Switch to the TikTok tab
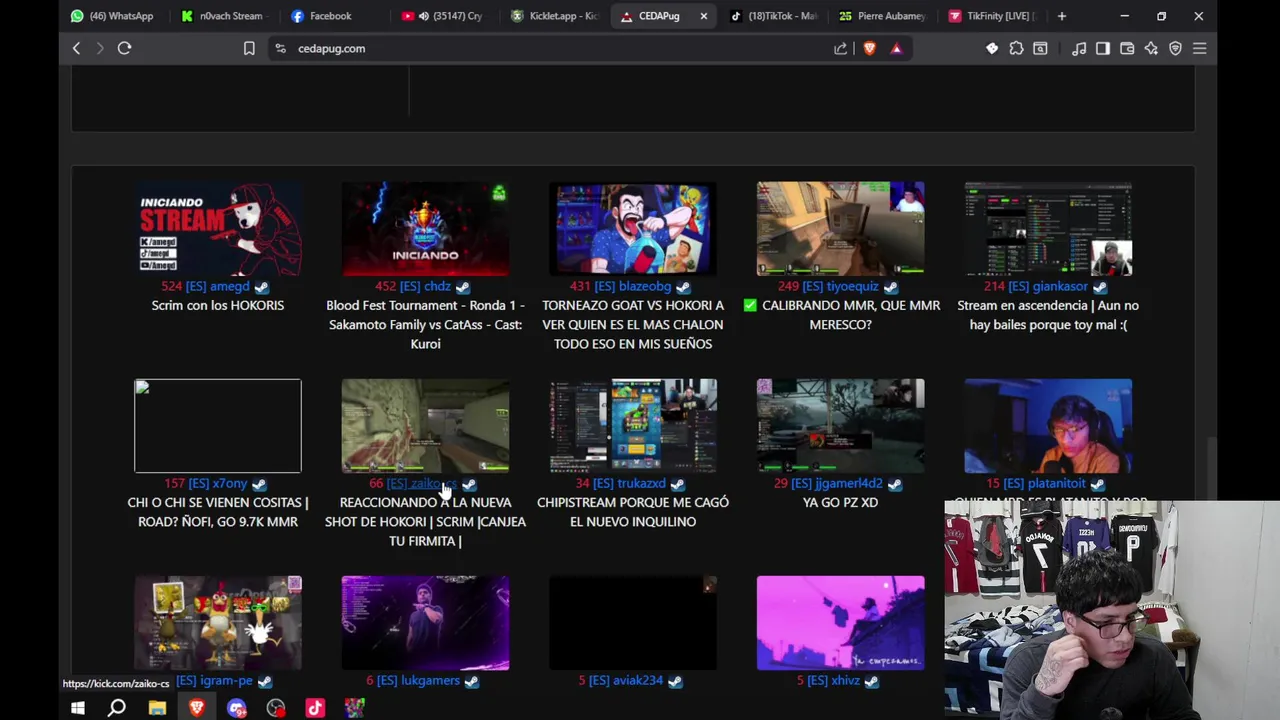Screen dimensions: 1280x720 coord(773,16)
